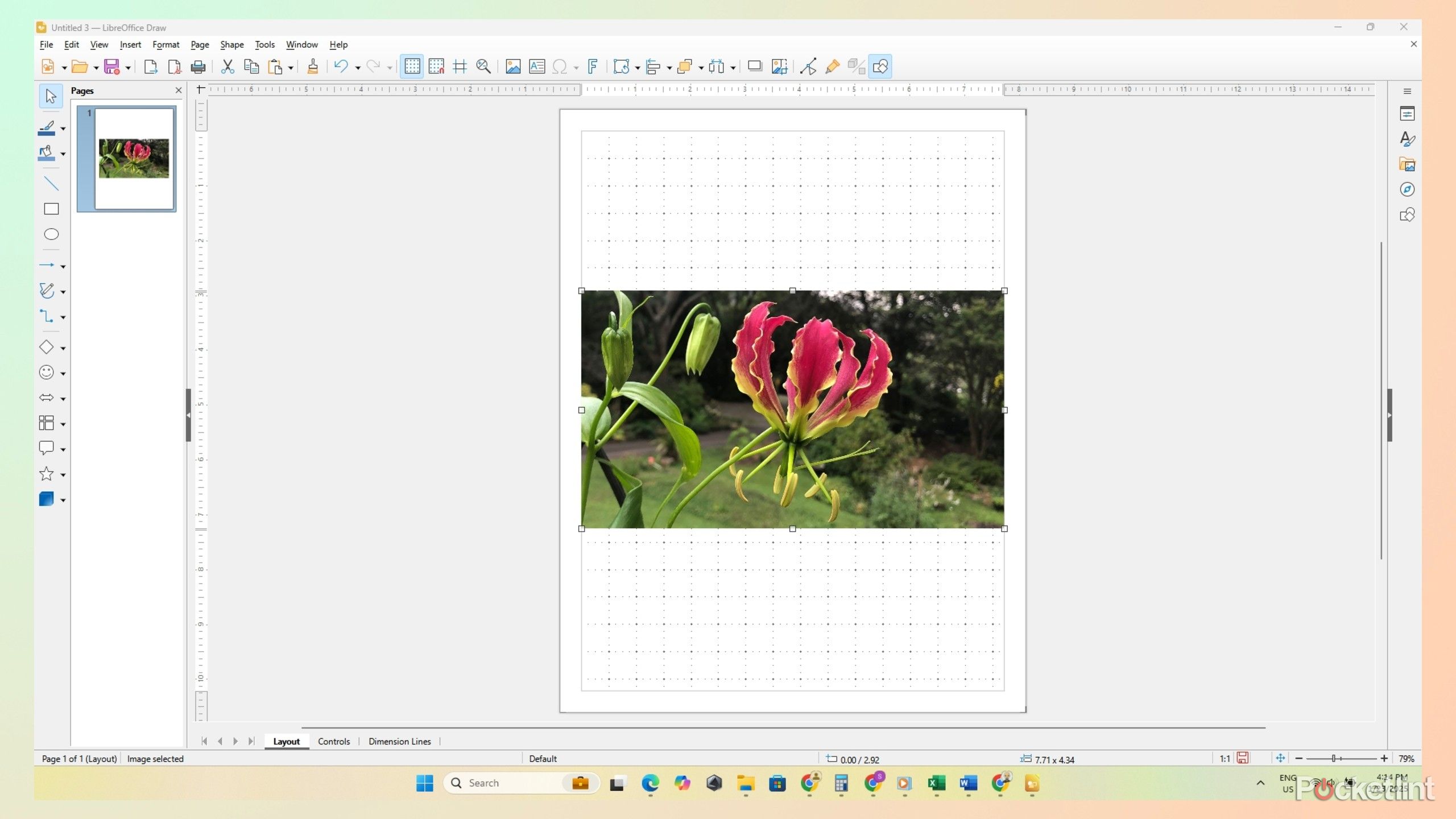Viewport: 1456px width, 819px height.
Task: Toggle Helplines While Moving
Action: (x=460, y=66)
